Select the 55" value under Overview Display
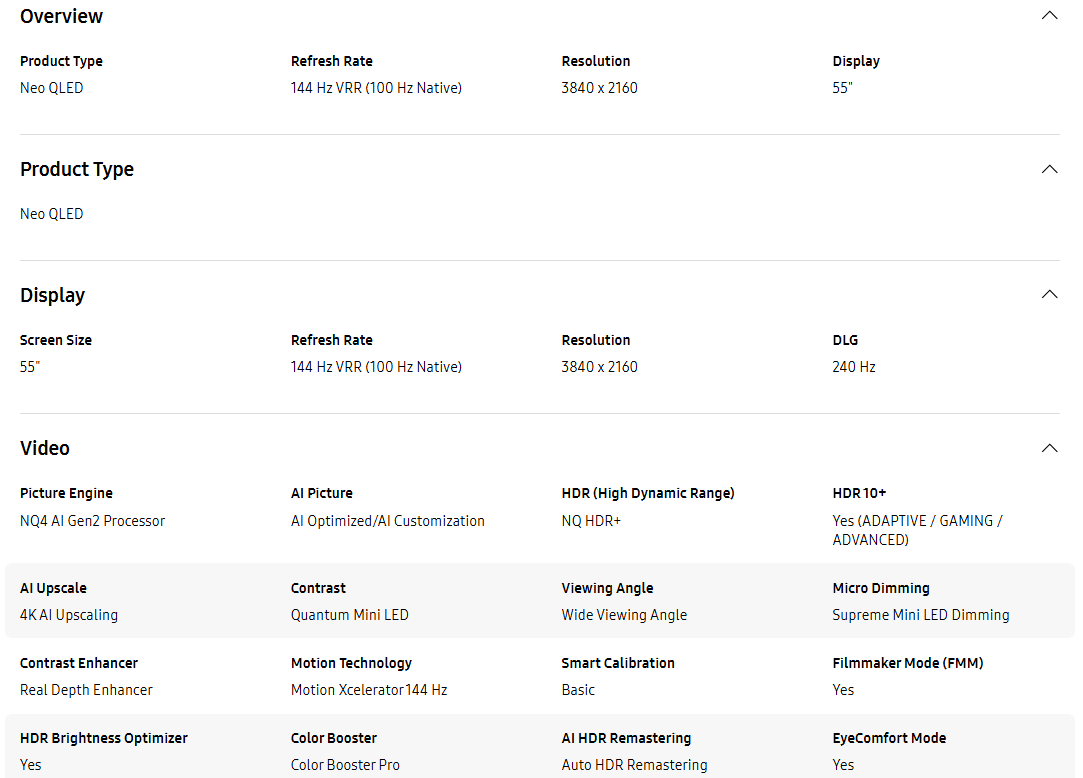The height and width of the screenshot is (778, 1083). tap(843, 88)
